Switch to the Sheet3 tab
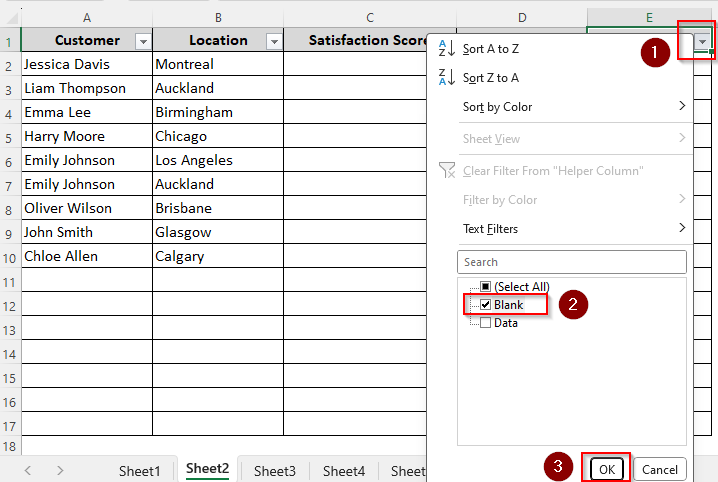The image size is (718, 482). [x=275, y=471]
